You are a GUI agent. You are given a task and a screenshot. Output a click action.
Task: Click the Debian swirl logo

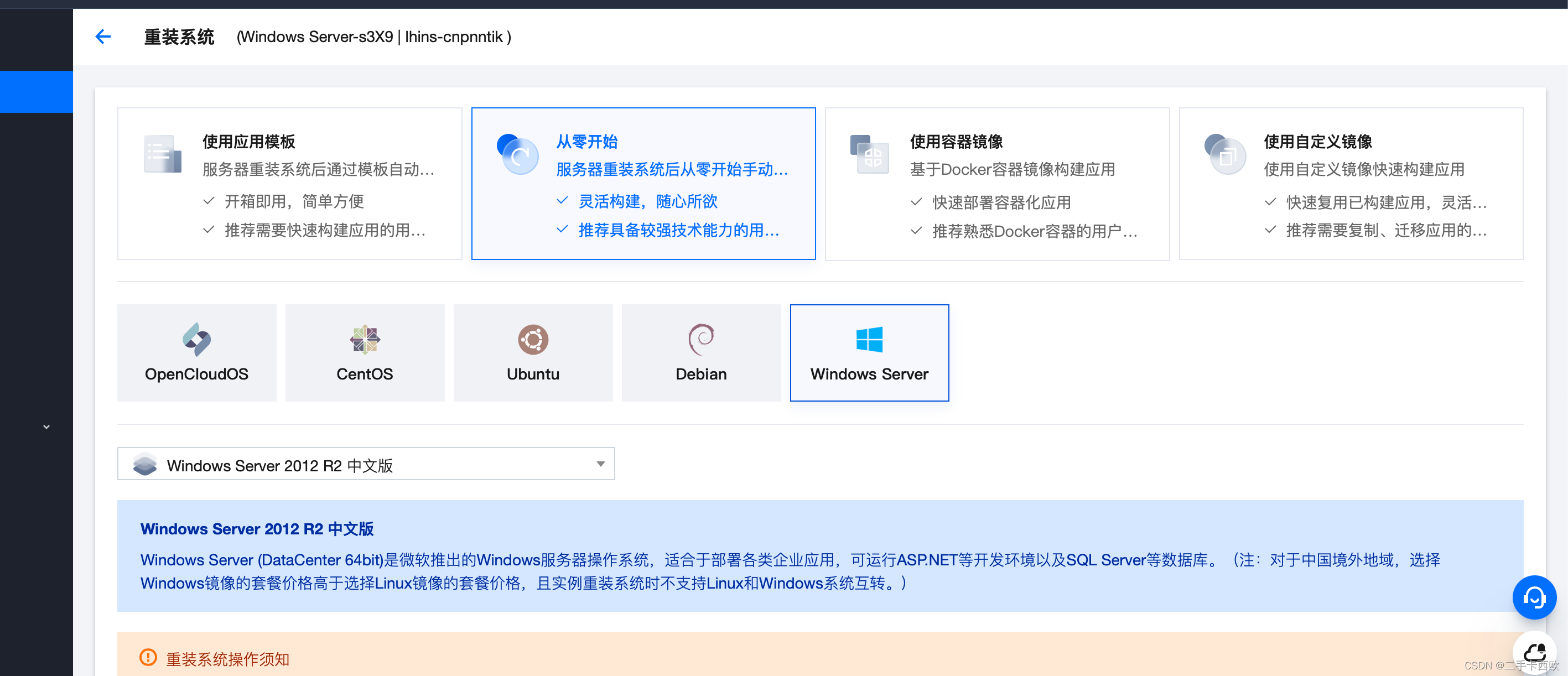pos(700,340)
